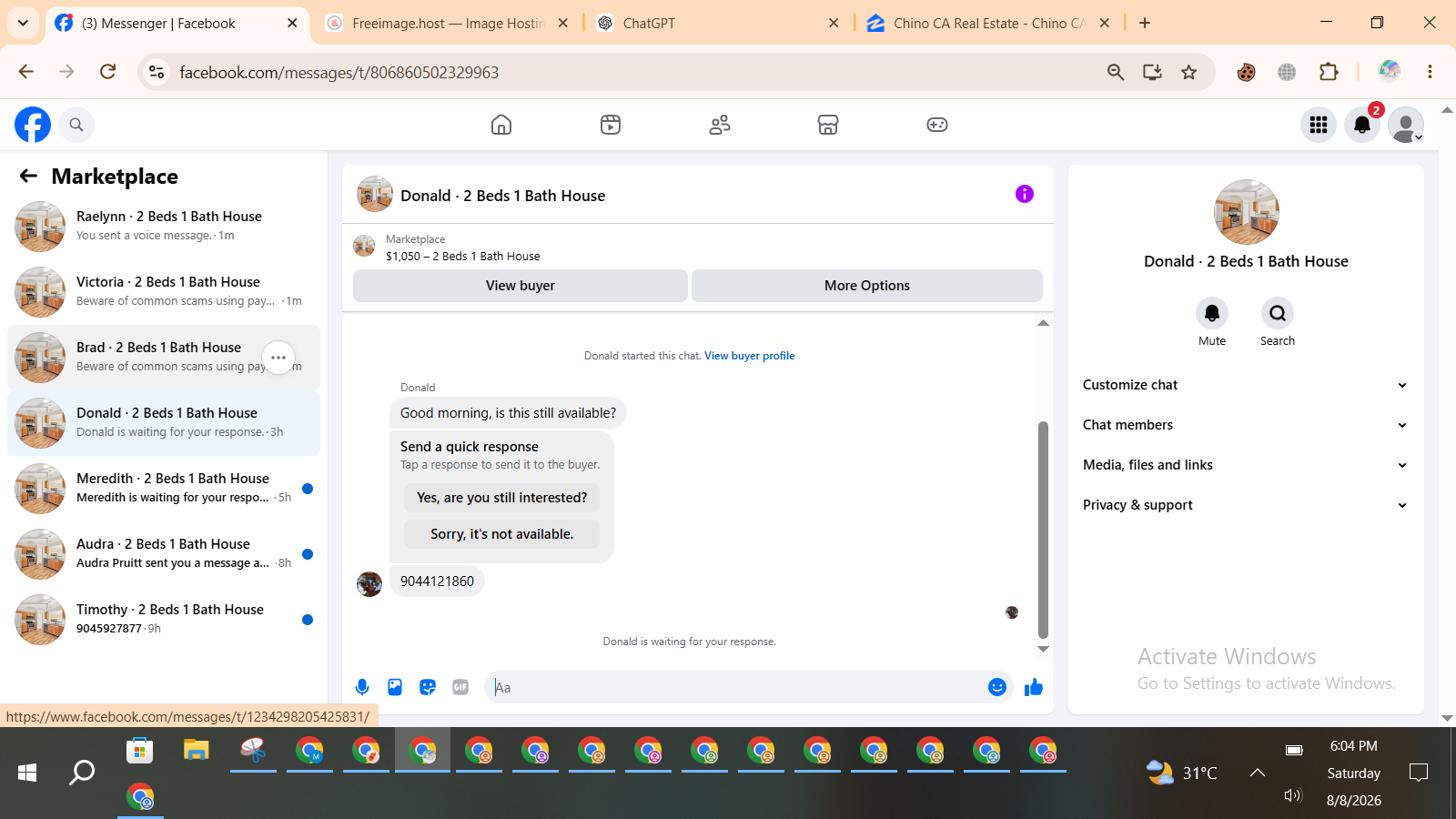The height and width of the screenshot is (819, 1456).
Task: Go to Home feed icon
Action: [x=501, y=125]
